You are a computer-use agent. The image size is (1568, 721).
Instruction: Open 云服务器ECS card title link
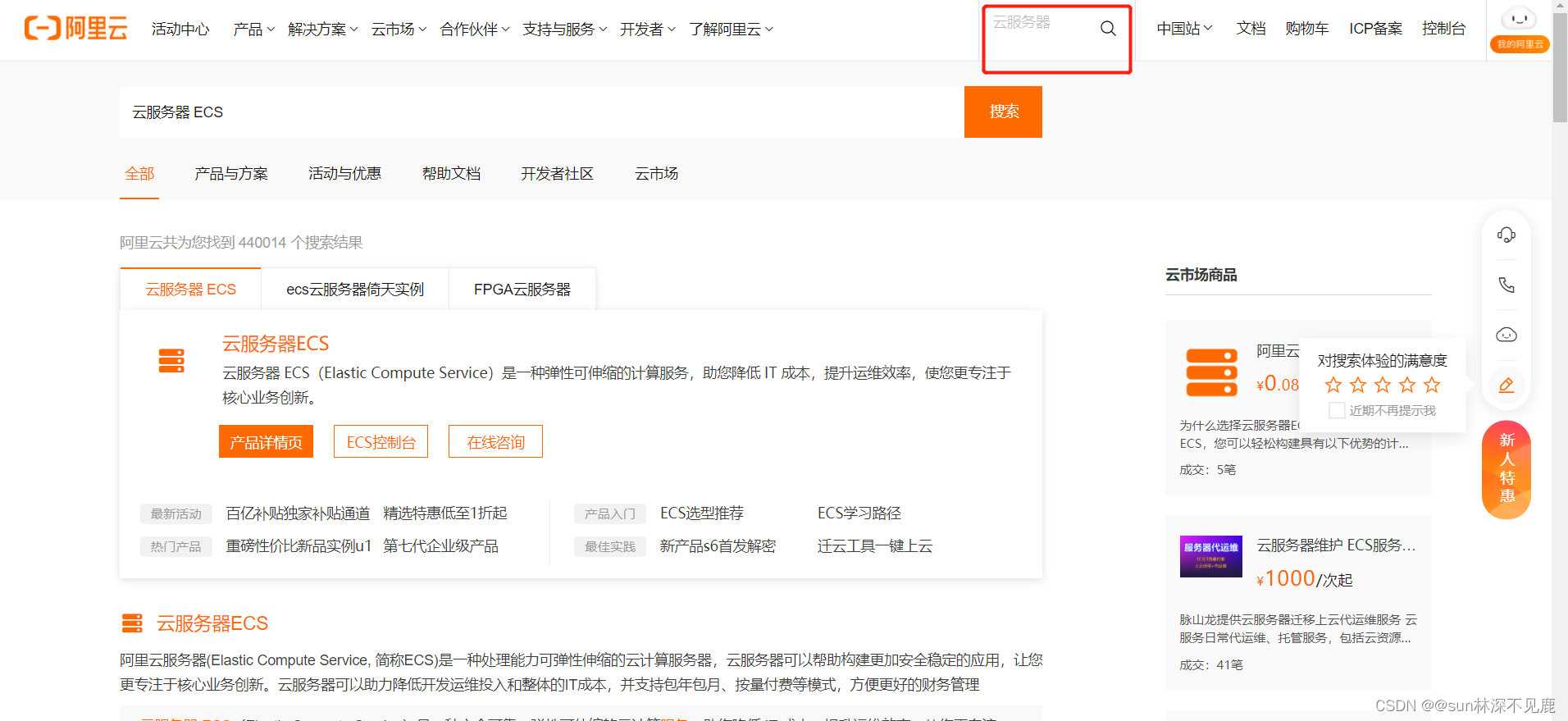point(276,344)
